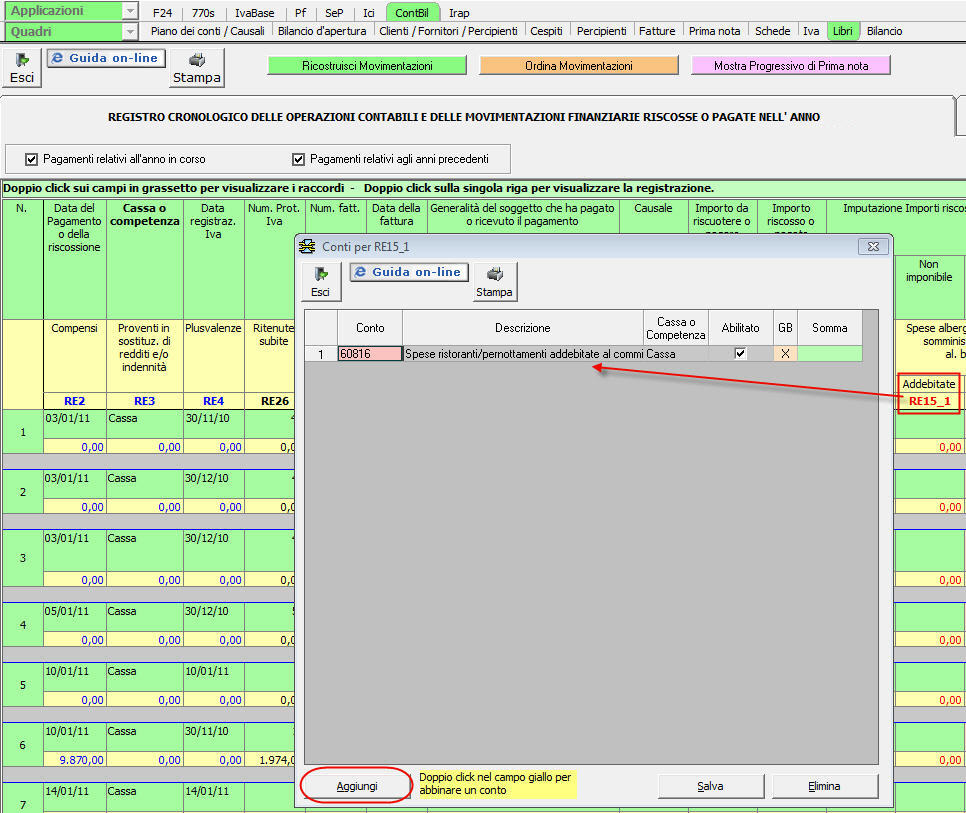This screenshot has width=966, height=813.
Task: Click Stampa printer icon in main toolbar
Action: 197,68
